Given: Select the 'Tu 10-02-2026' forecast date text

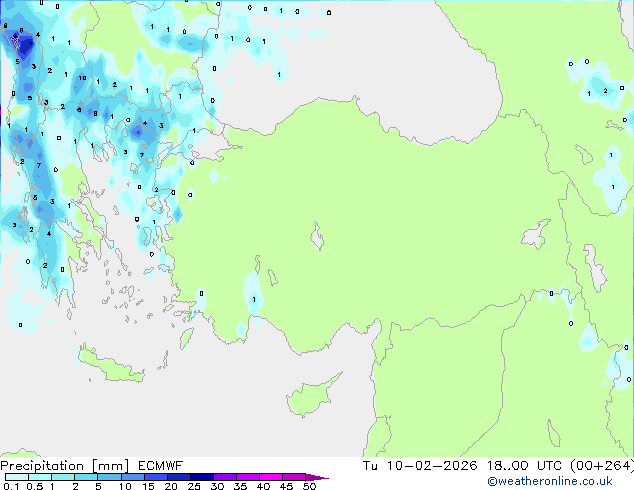Looking at the screenshot, I should pyautogui.click(x=420, y=466).
